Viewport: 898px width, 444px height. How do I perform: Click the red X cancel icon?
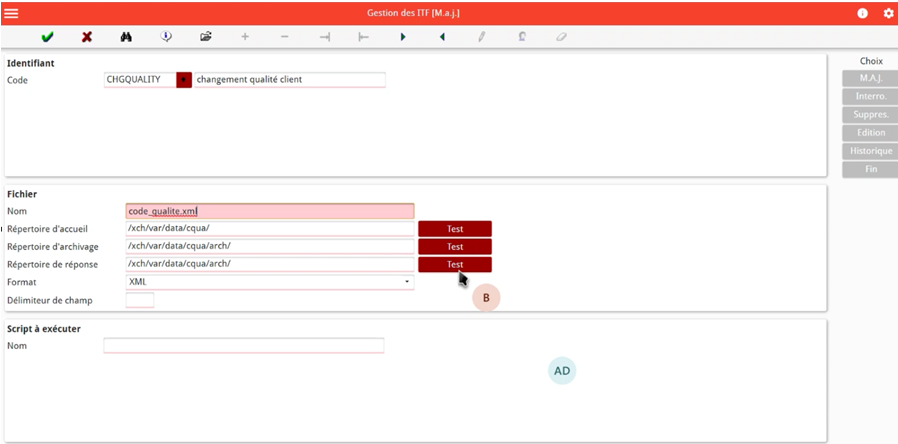(87, 37)
